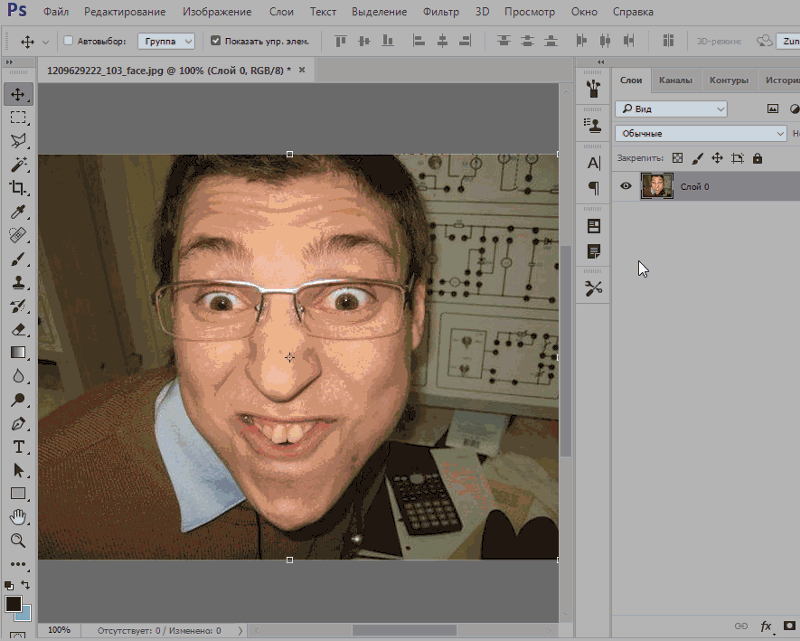Viewport: 800px width, 641px height.
Task: Activate the Horizontal Type tool
Action: click(x=18, y=447)
